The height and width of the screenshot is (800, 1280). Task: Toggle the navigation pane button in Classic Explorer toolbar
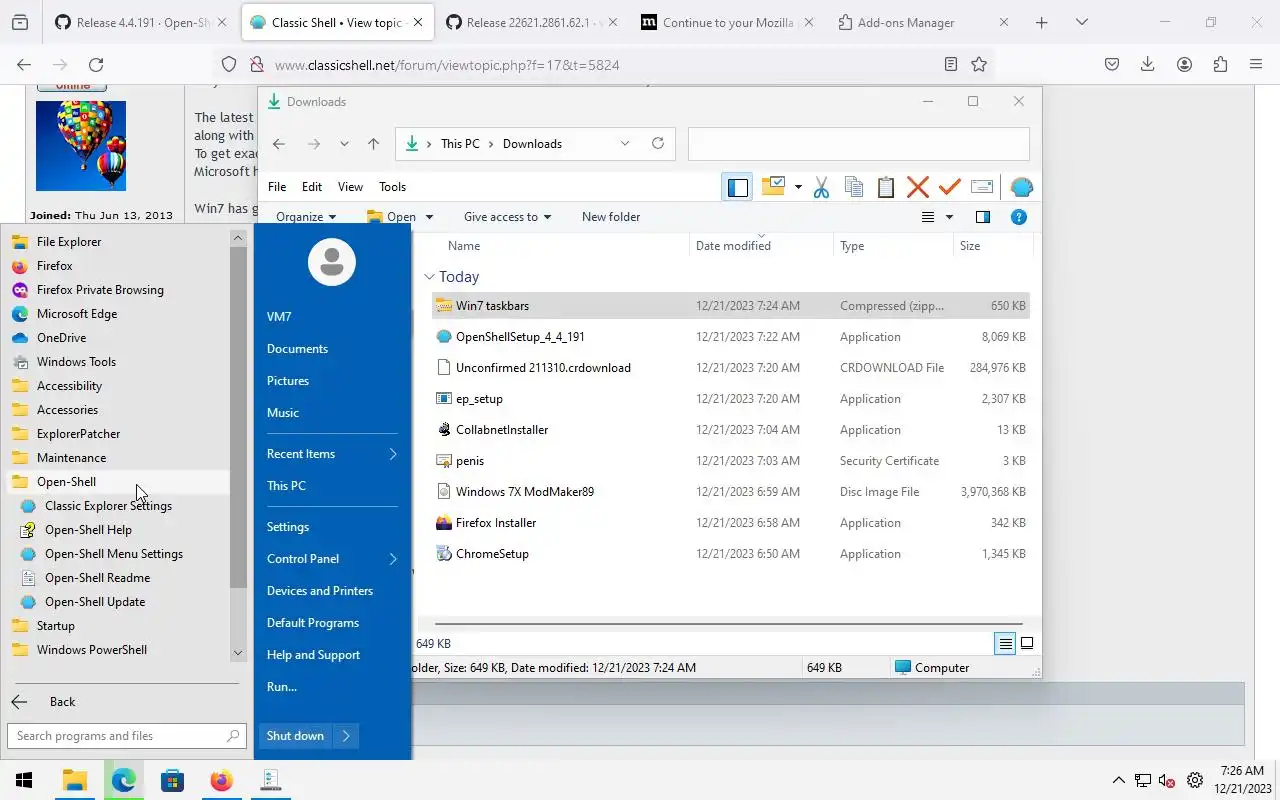tap(738, 187)
